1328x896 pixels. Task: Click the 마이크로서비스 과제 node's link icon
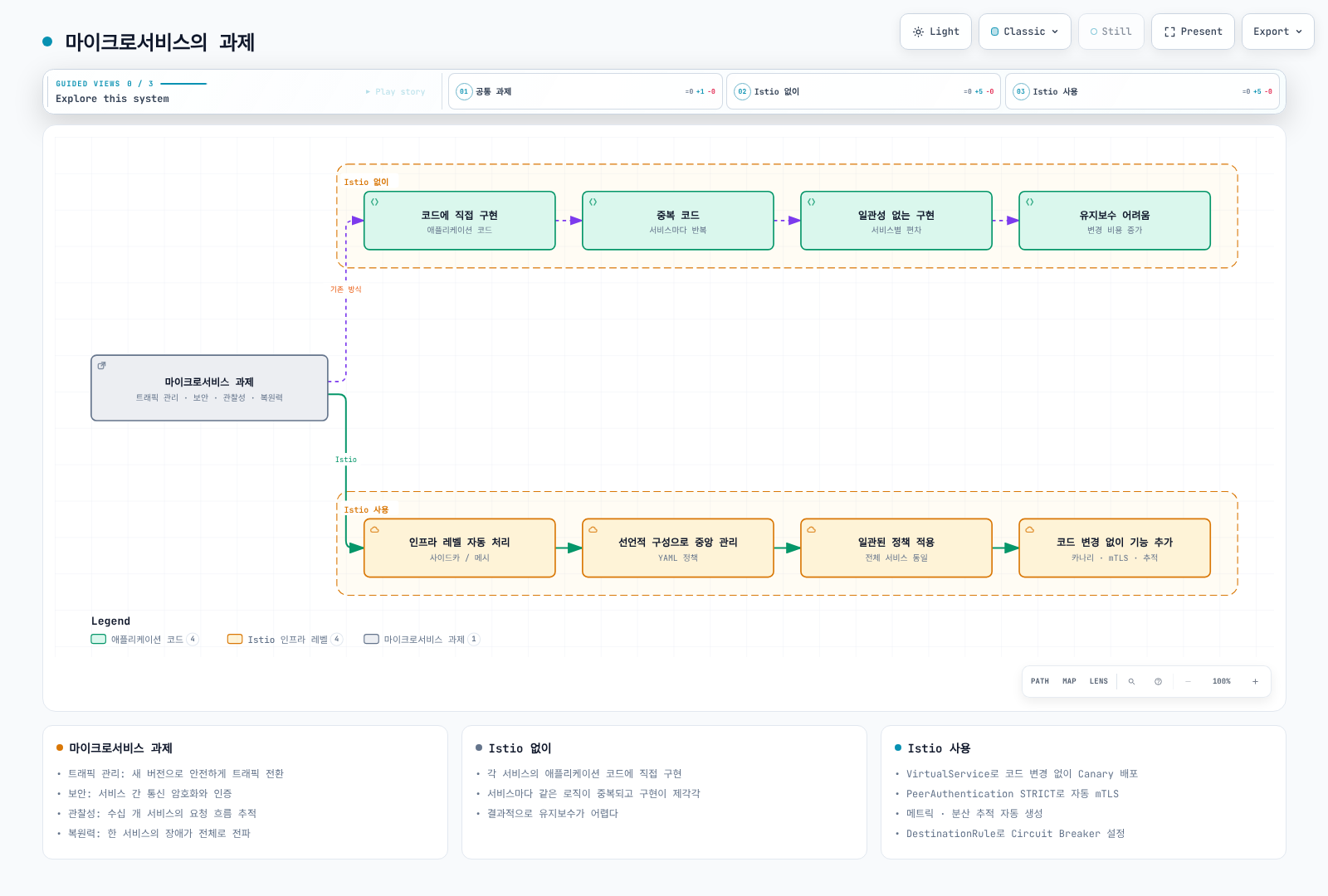click(x=101, y=365)
